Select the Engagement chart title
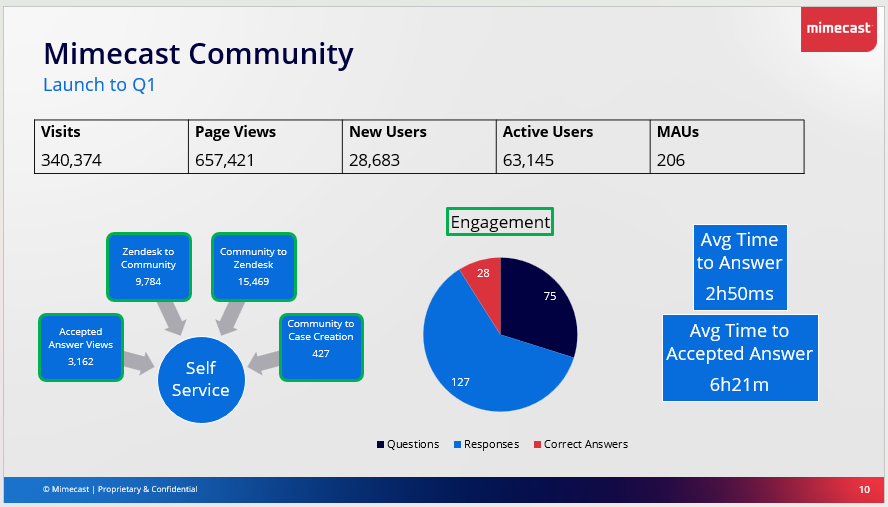Screen dimensions: 888x507 point(500,221)
